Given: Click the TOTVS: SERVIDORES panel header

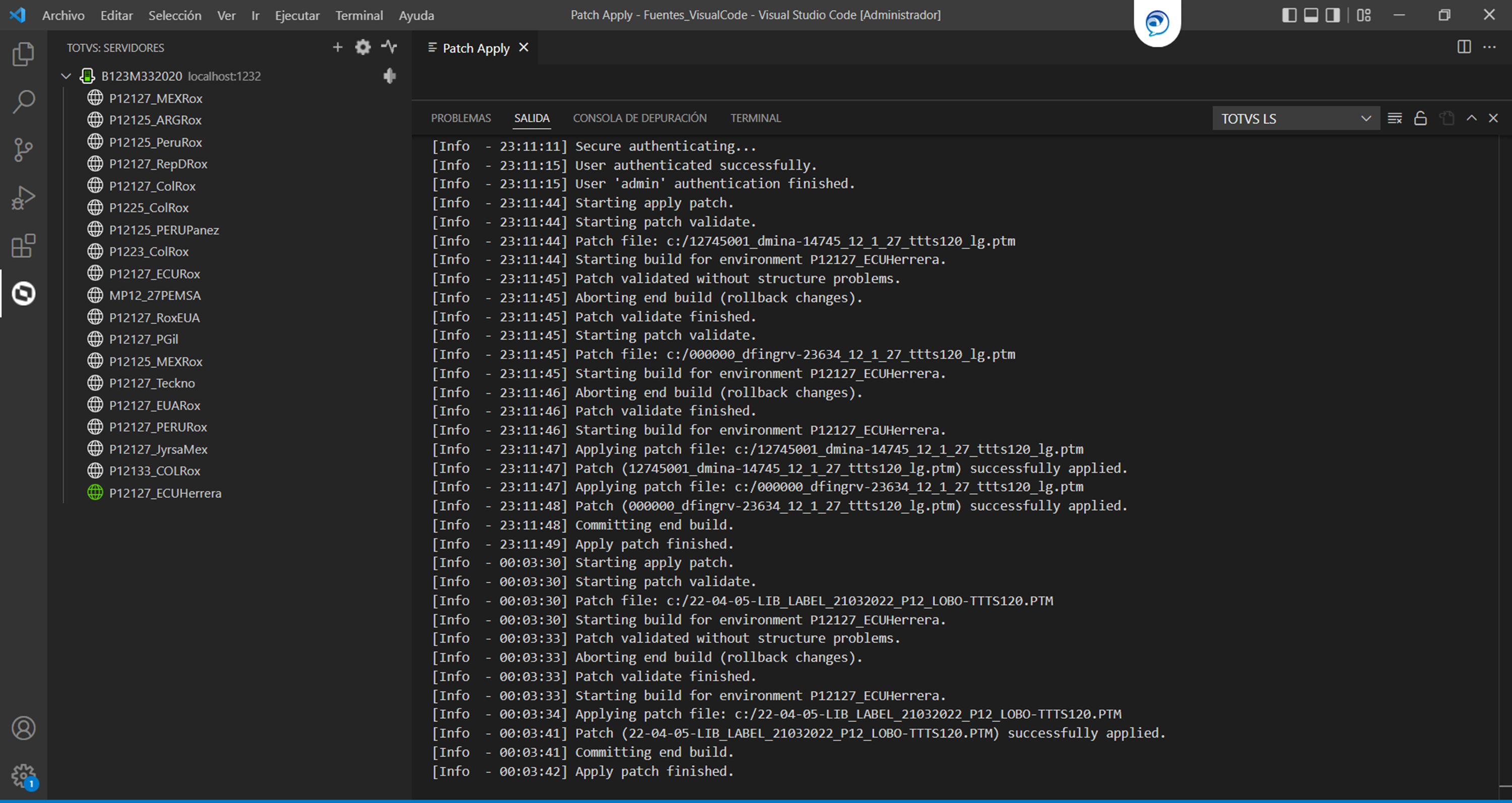Looking at the screenshot, I should coord(116,47).
